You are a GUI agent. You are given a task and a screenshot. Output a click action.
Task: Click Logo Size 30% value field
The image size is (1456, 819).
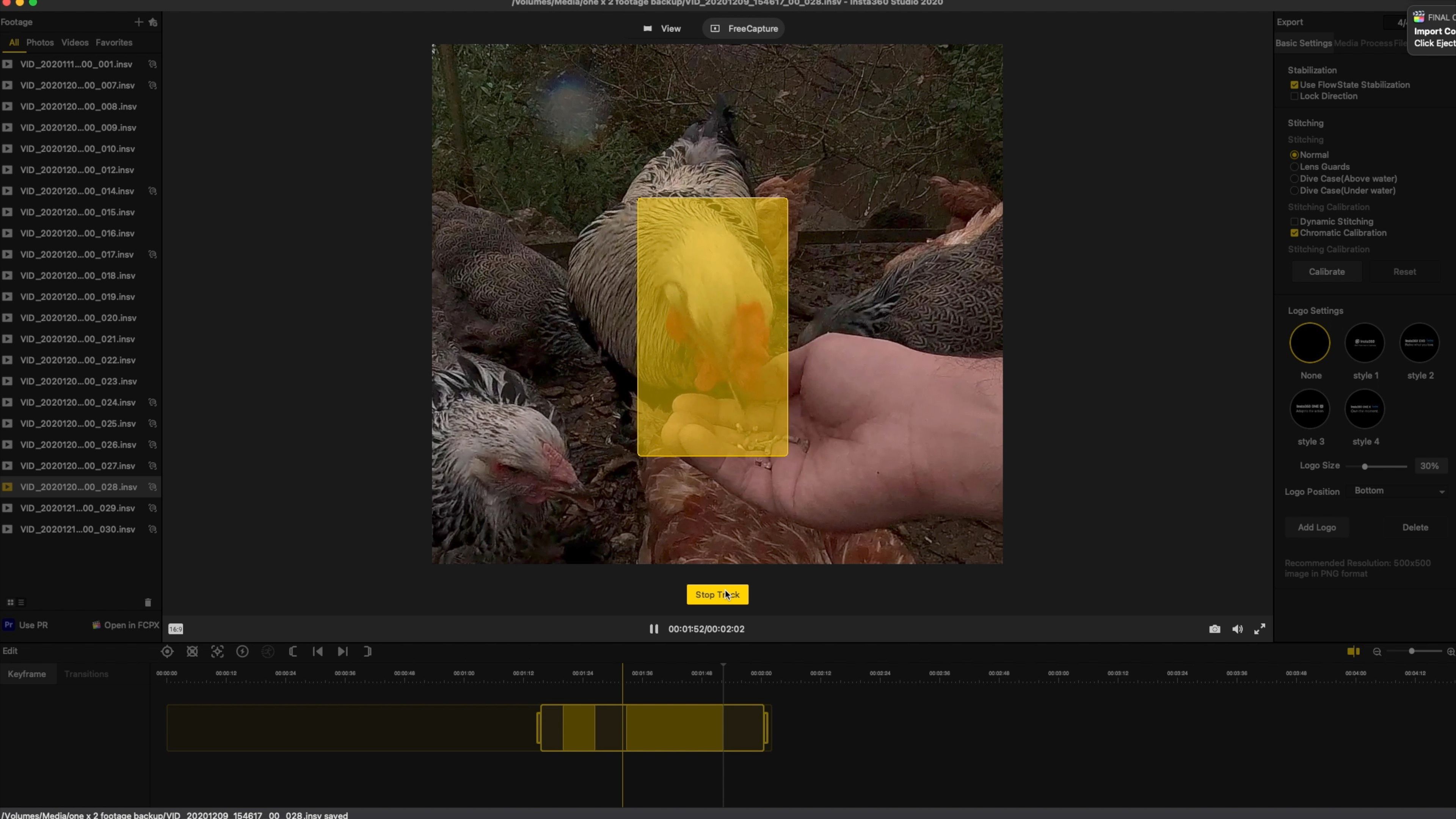point(1429,466)
